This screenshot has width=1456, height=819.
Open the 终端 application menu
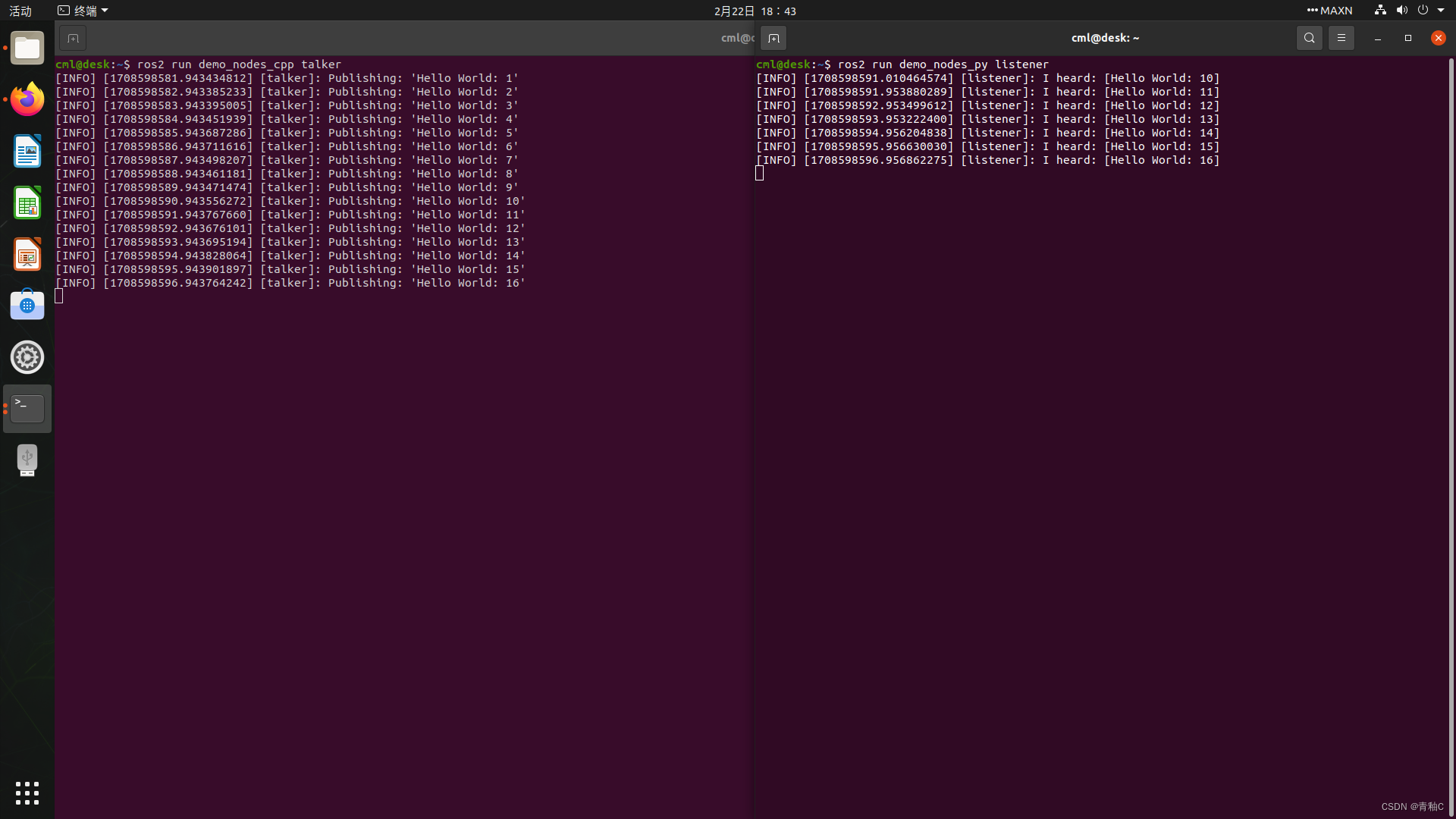tap(82, 10)
